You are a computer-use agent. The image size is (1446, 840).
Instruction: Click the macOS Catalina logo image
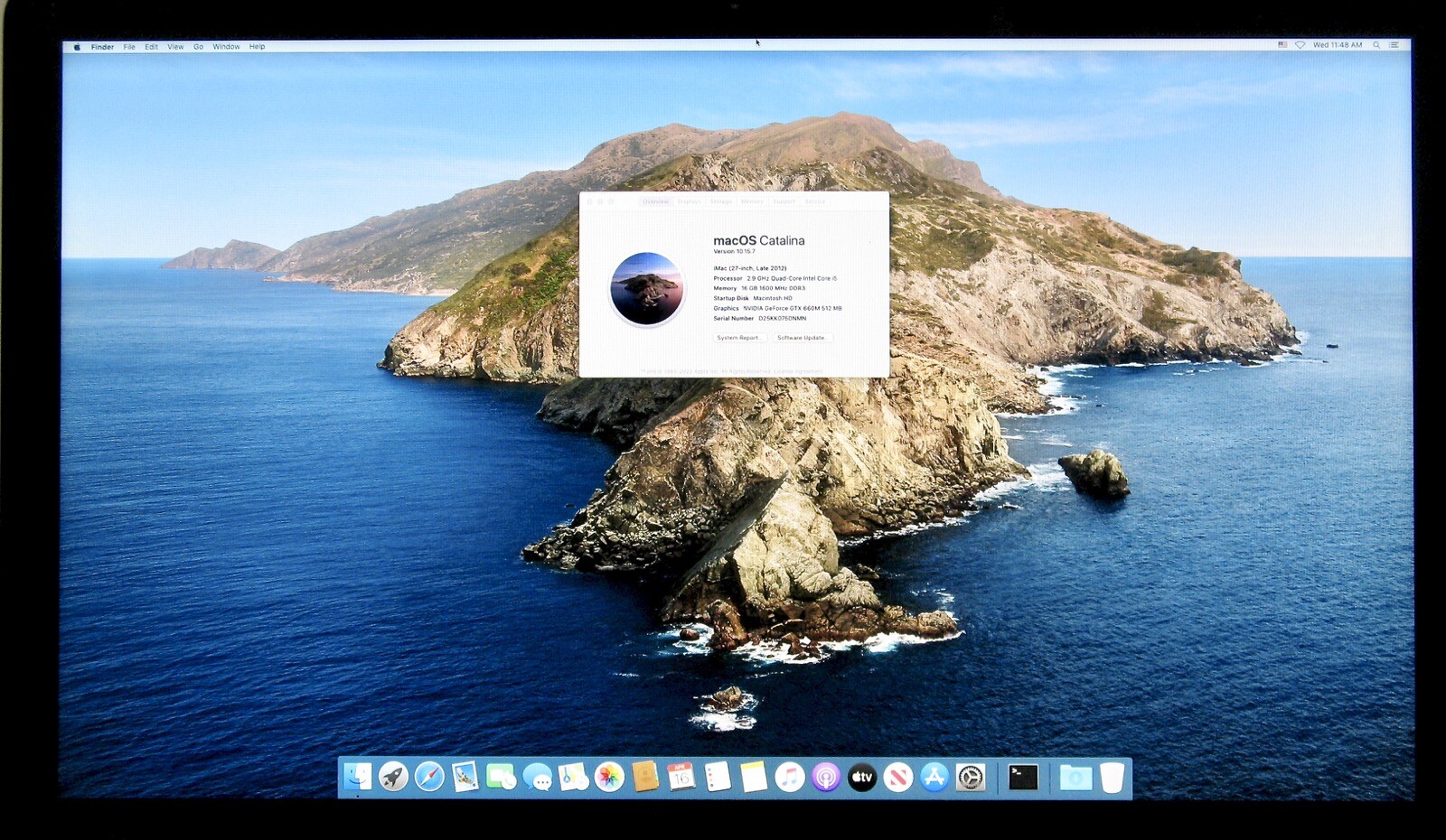pos(646,289)
